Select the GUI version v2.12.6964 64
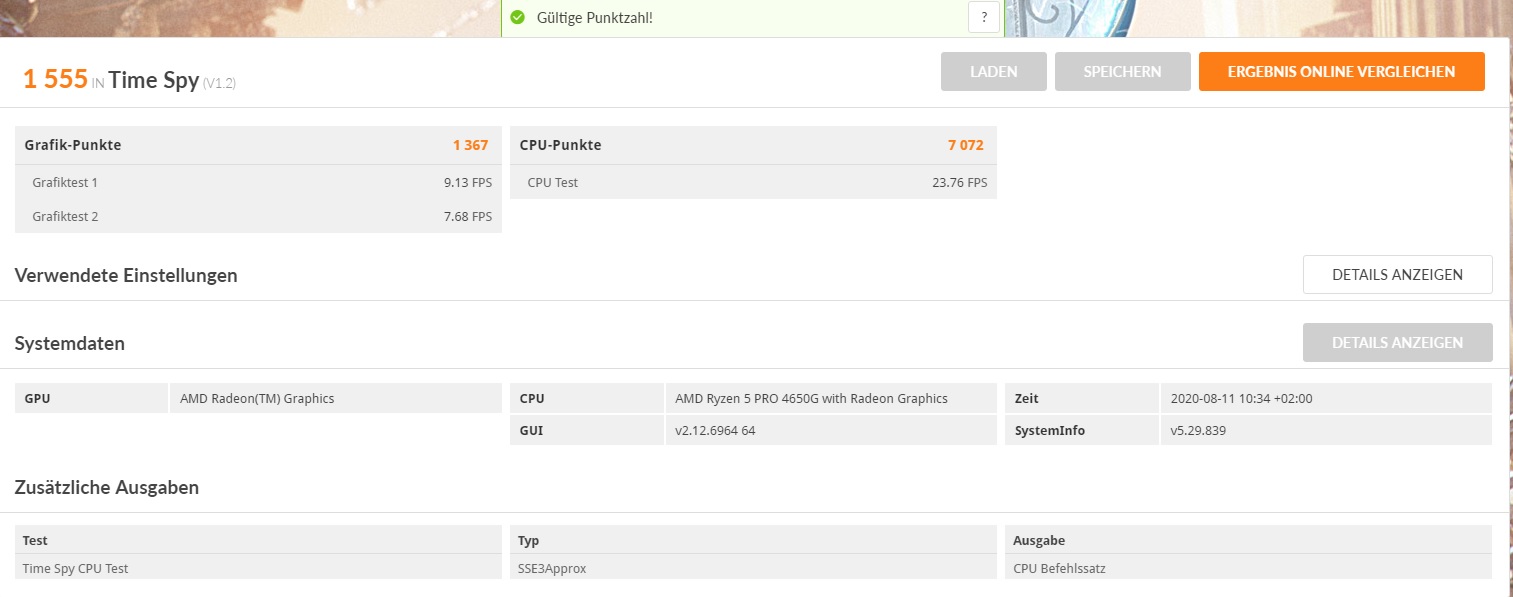This screenshot has height=597, width=1513. 715,431
